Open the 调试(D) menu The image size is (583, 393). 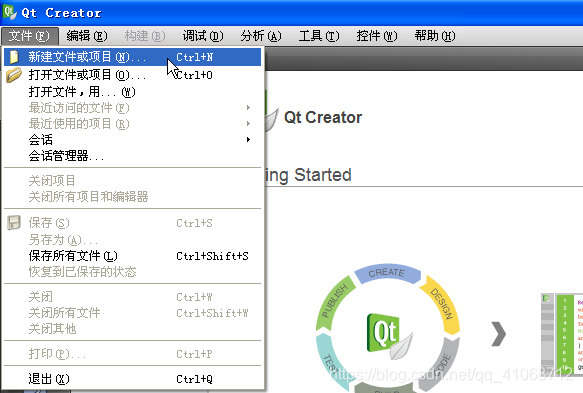(203, 36)
